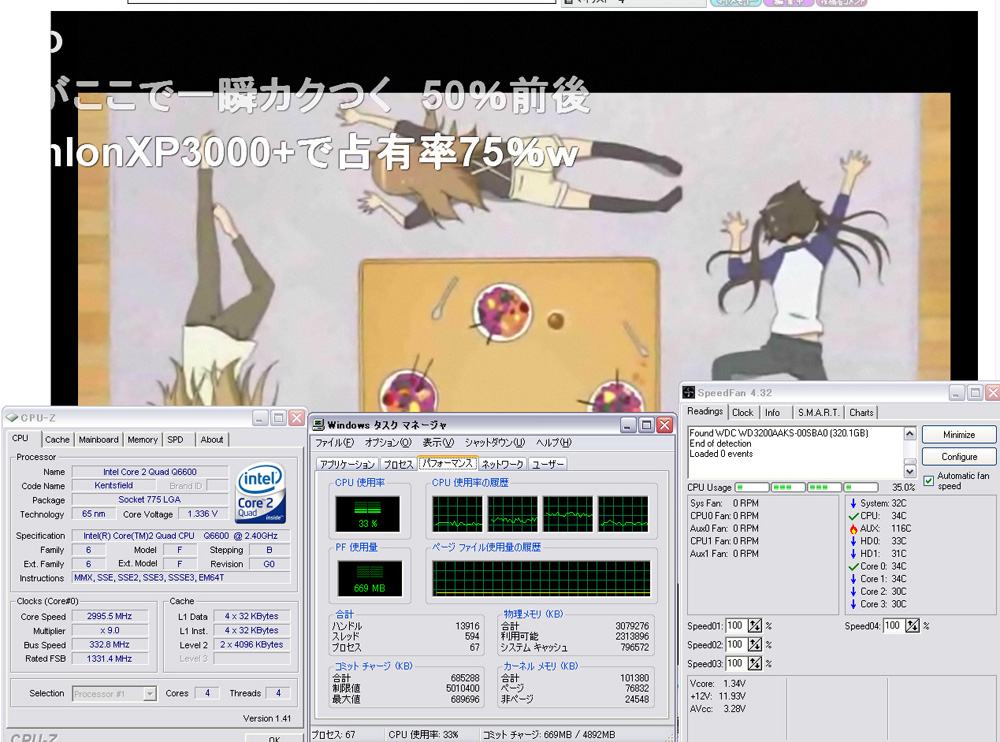Open the Charts tab in SpeedFan

tap(861, 413)
